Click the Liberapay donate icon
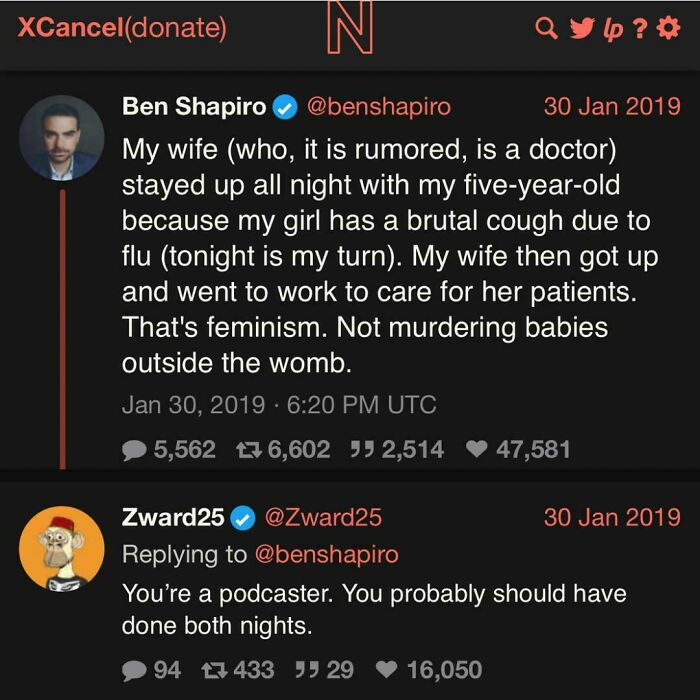700x700 pixels. coord(611,27)
